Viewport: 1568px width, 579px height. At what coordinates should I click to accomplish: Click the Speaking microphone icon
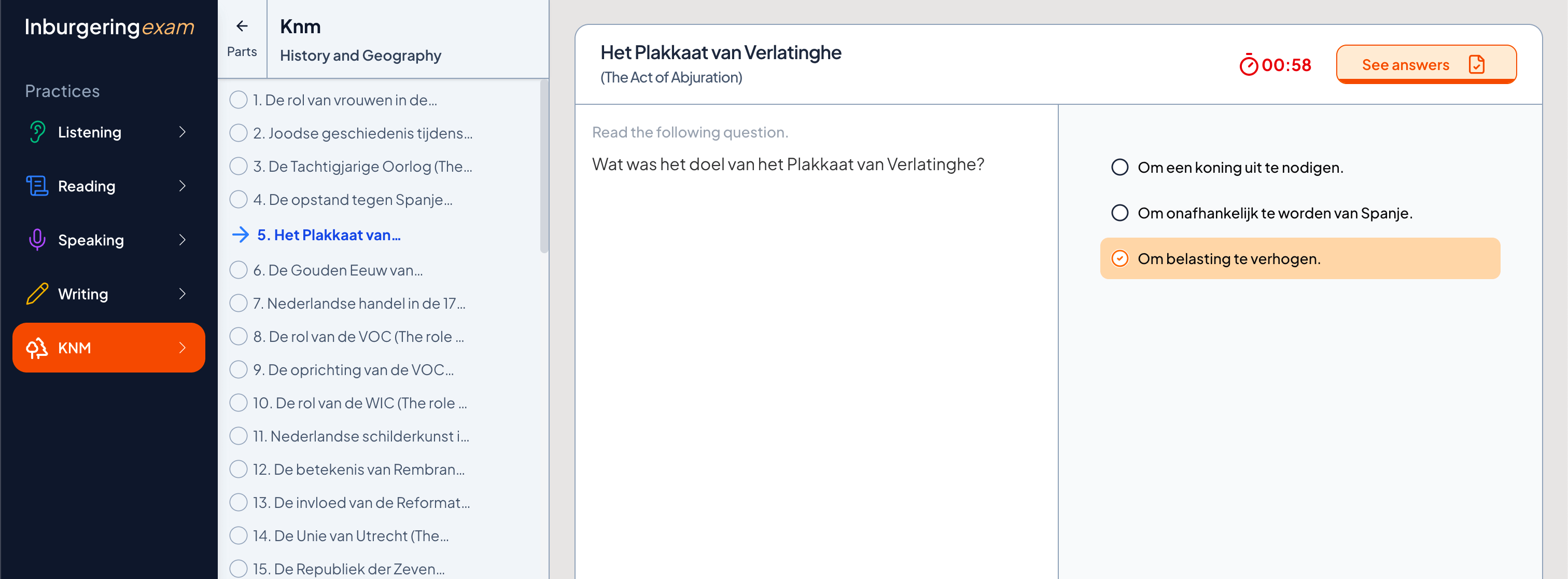[37, 240]
